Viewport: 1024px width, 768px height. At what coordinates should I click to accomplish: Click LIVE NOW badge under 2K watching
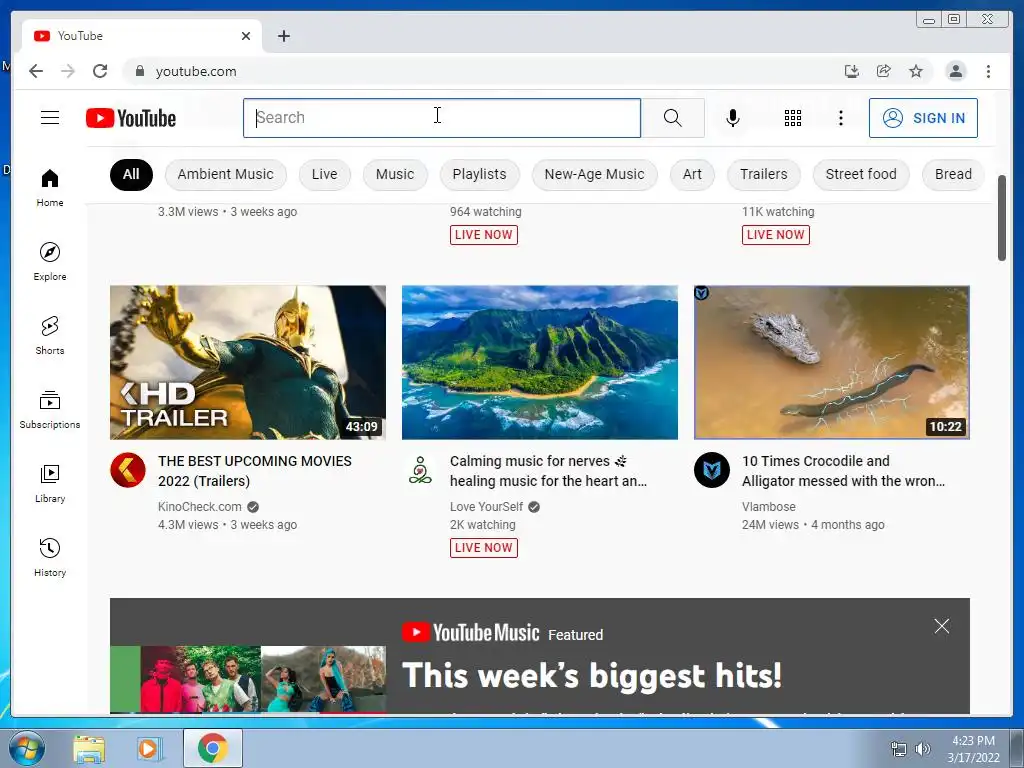point(483,548)
